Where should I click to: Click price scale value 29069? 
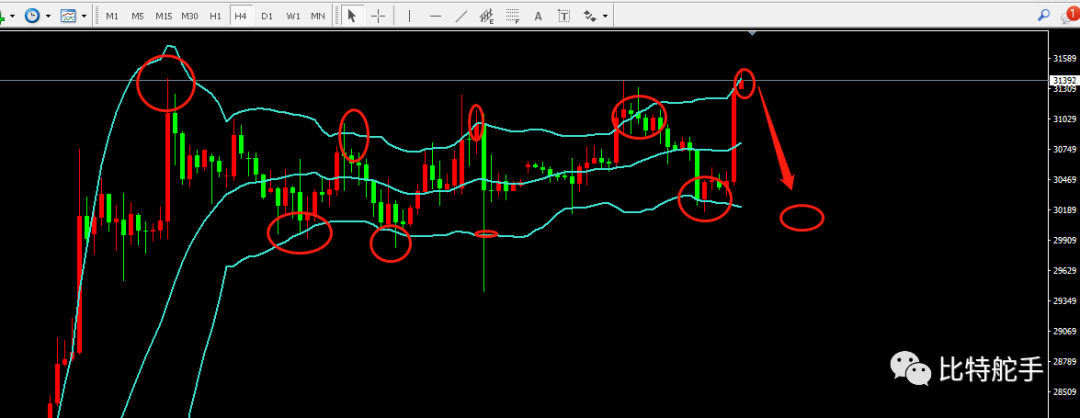pyautogui.click(x=1065, y=331)
